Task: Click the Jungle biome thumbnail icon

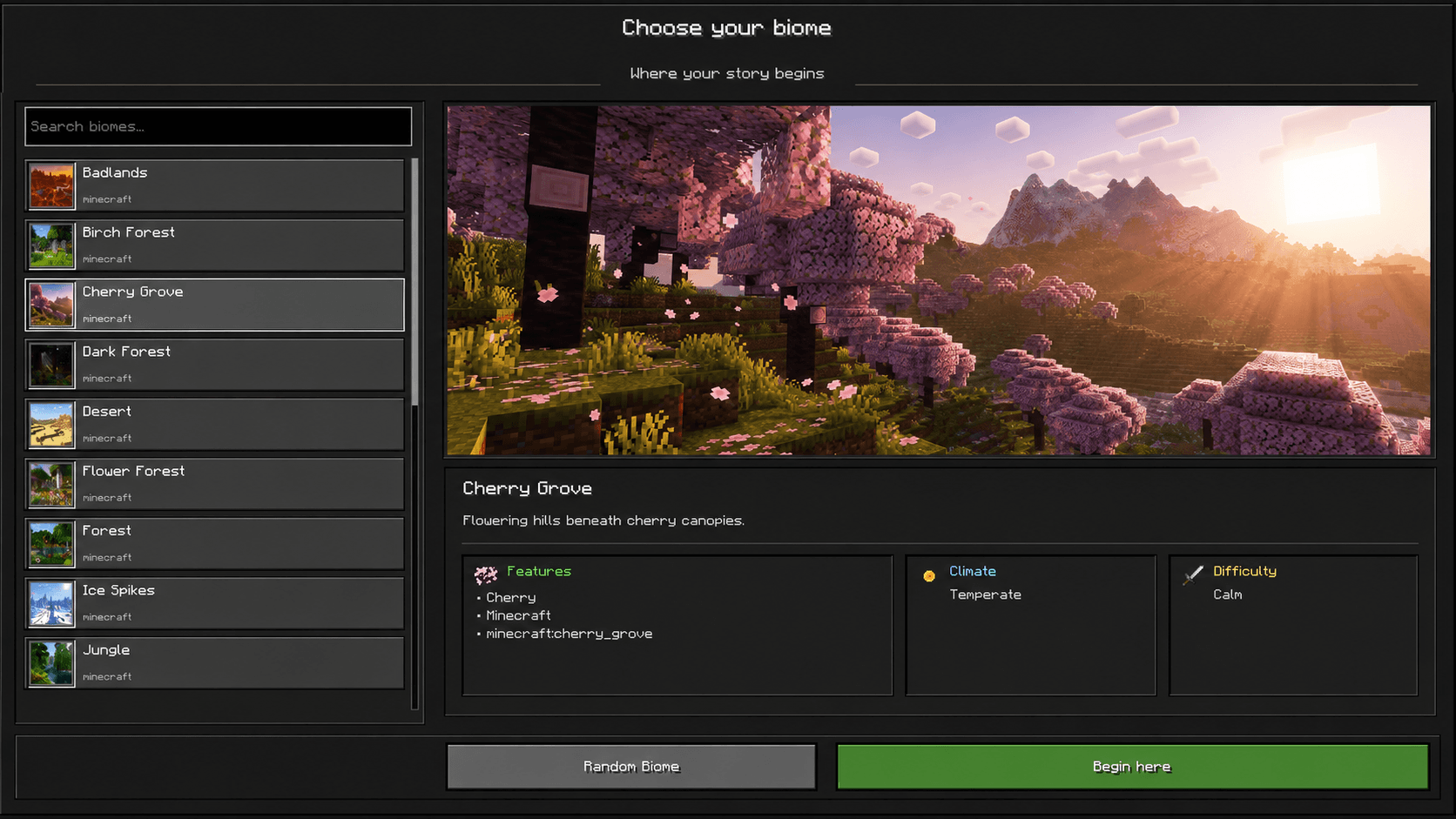Action: [51, 662]
